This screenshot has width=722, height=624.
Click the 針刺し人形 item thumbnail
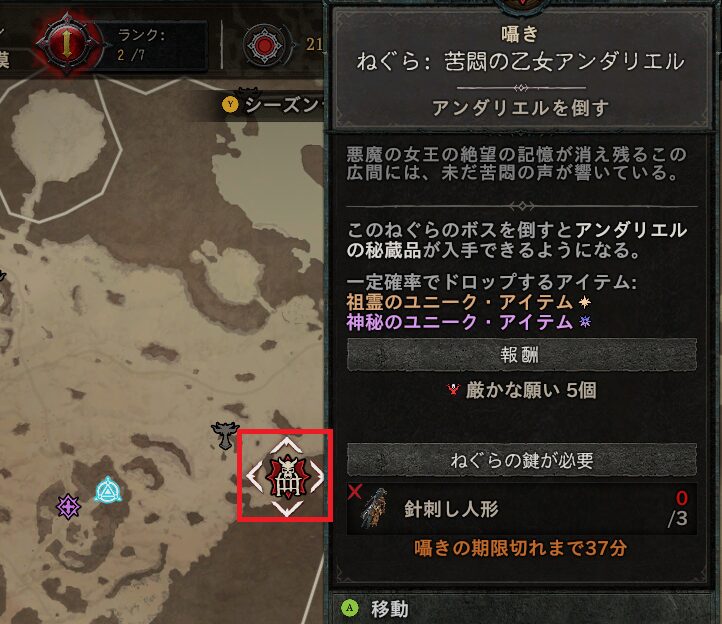[373, 508]
